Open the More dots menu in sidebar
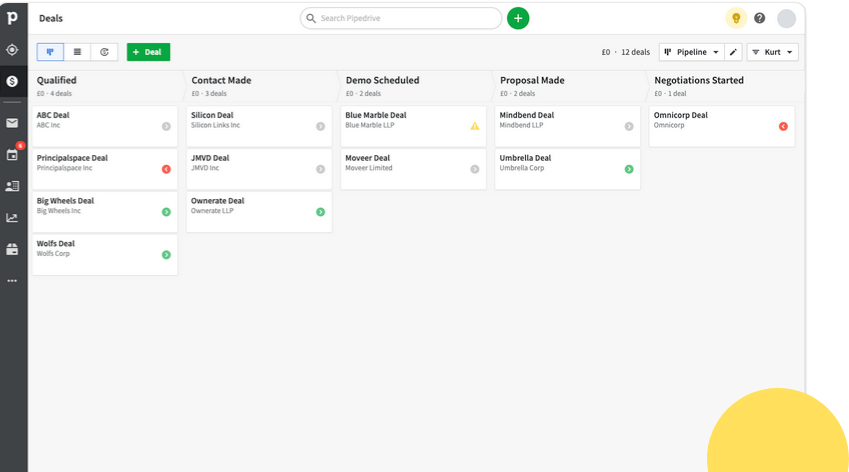The height and width of the screenshot is (472, 849). (12, 281)
